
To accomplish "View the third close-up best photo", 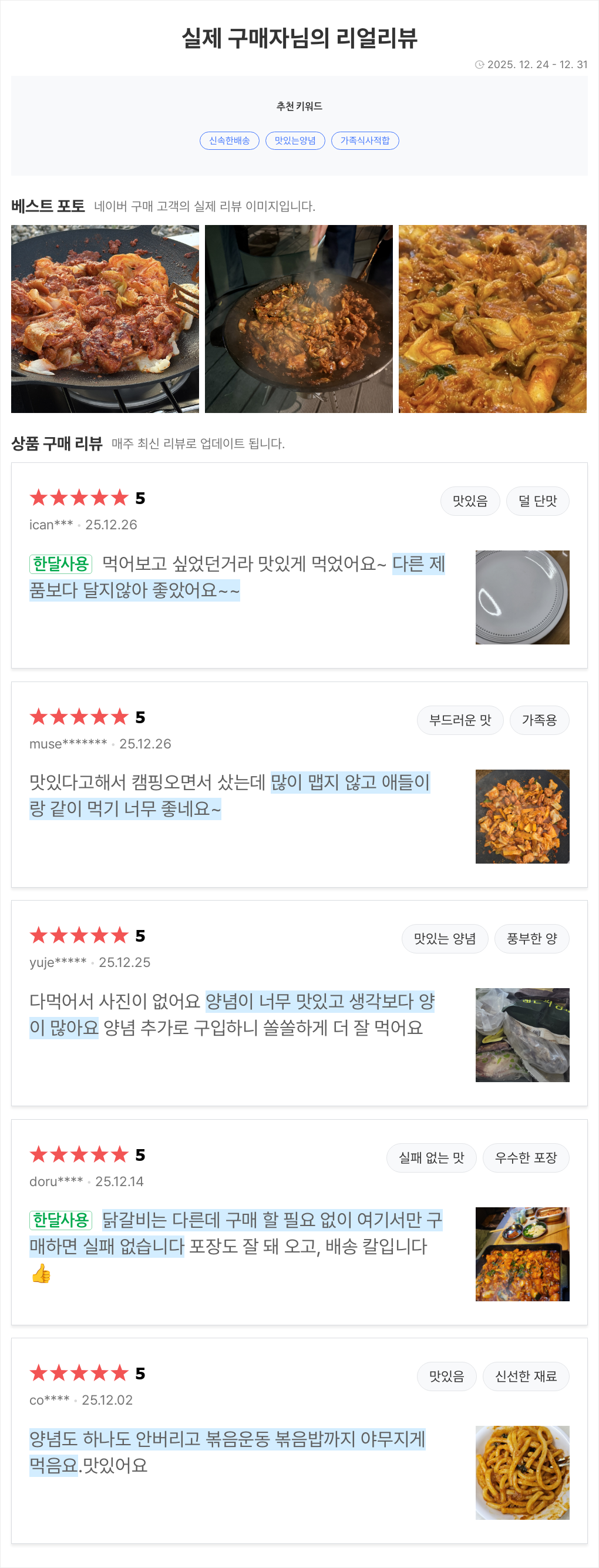I will click(x=492, y=319).
